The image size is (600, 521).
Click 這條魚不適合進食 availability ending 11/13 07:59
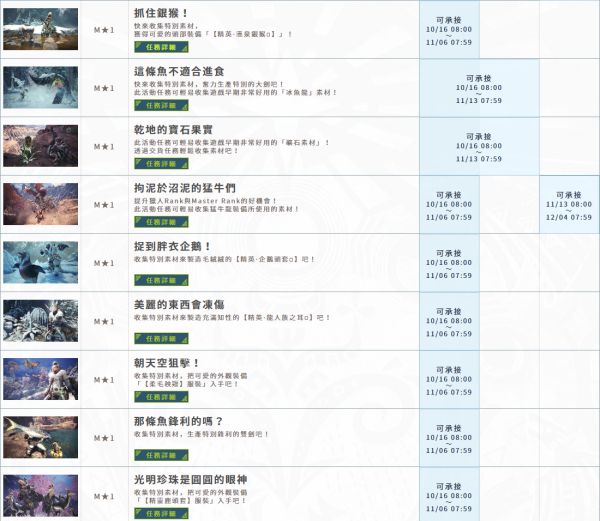479,90
